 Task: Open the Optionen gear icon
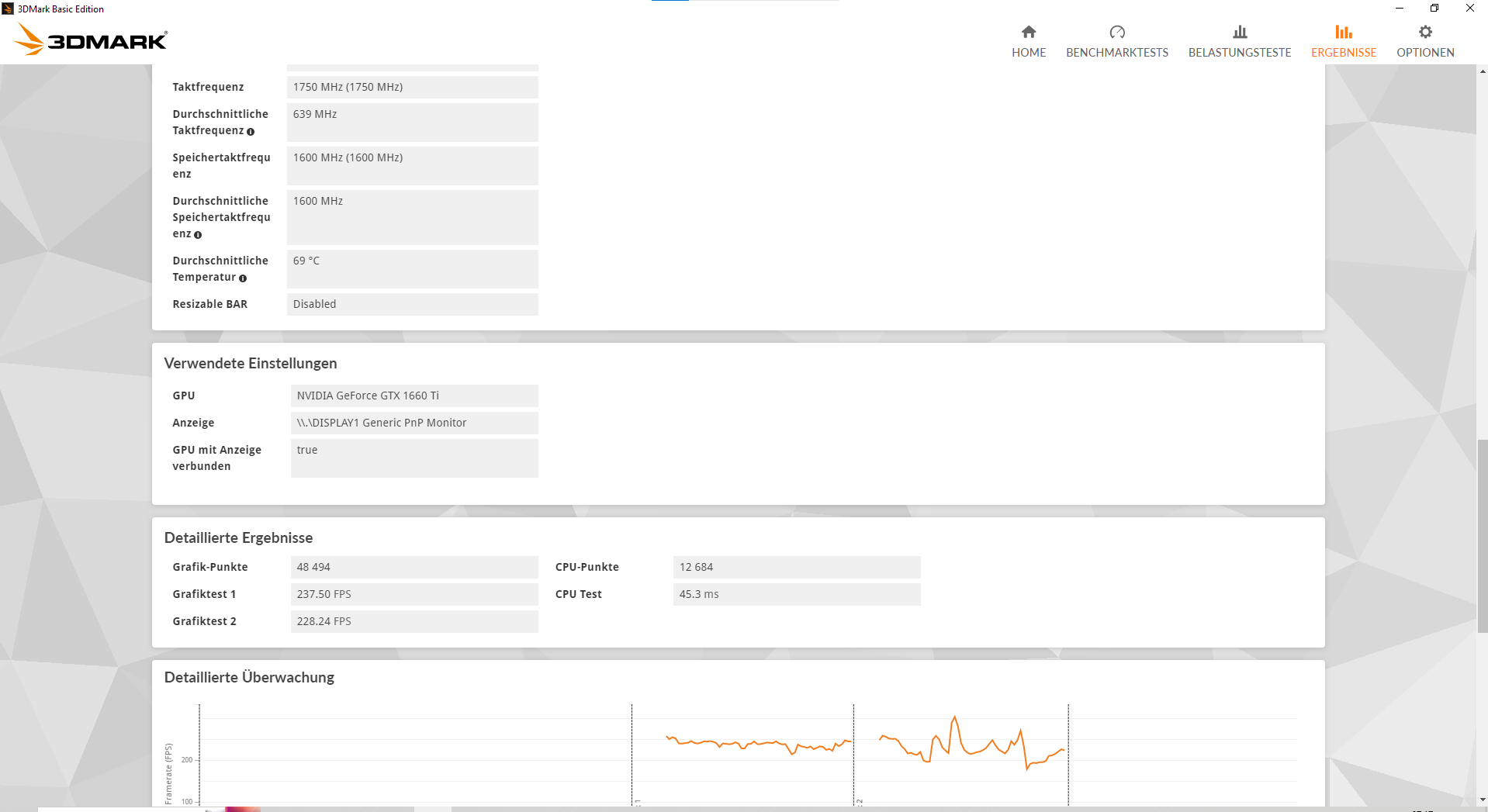(1425, 32)
